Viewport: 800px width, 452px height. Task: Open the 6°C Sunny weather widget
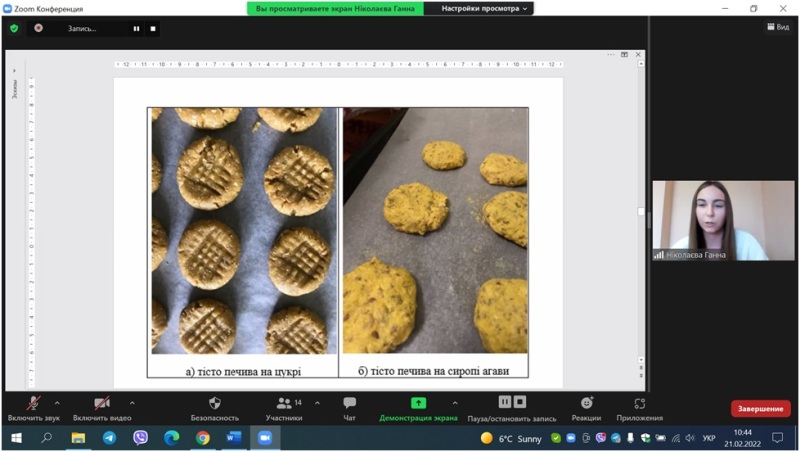(511, 438)
